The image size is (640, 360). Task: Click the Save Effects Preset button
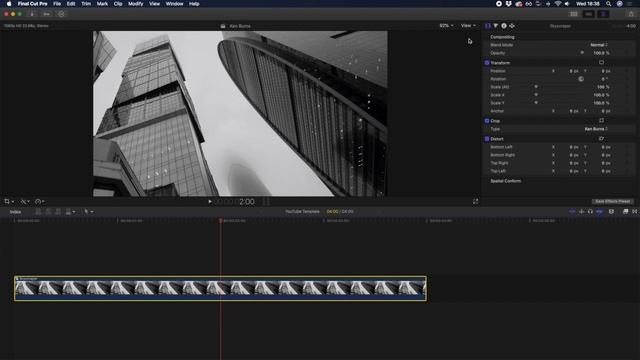(613, 201)
